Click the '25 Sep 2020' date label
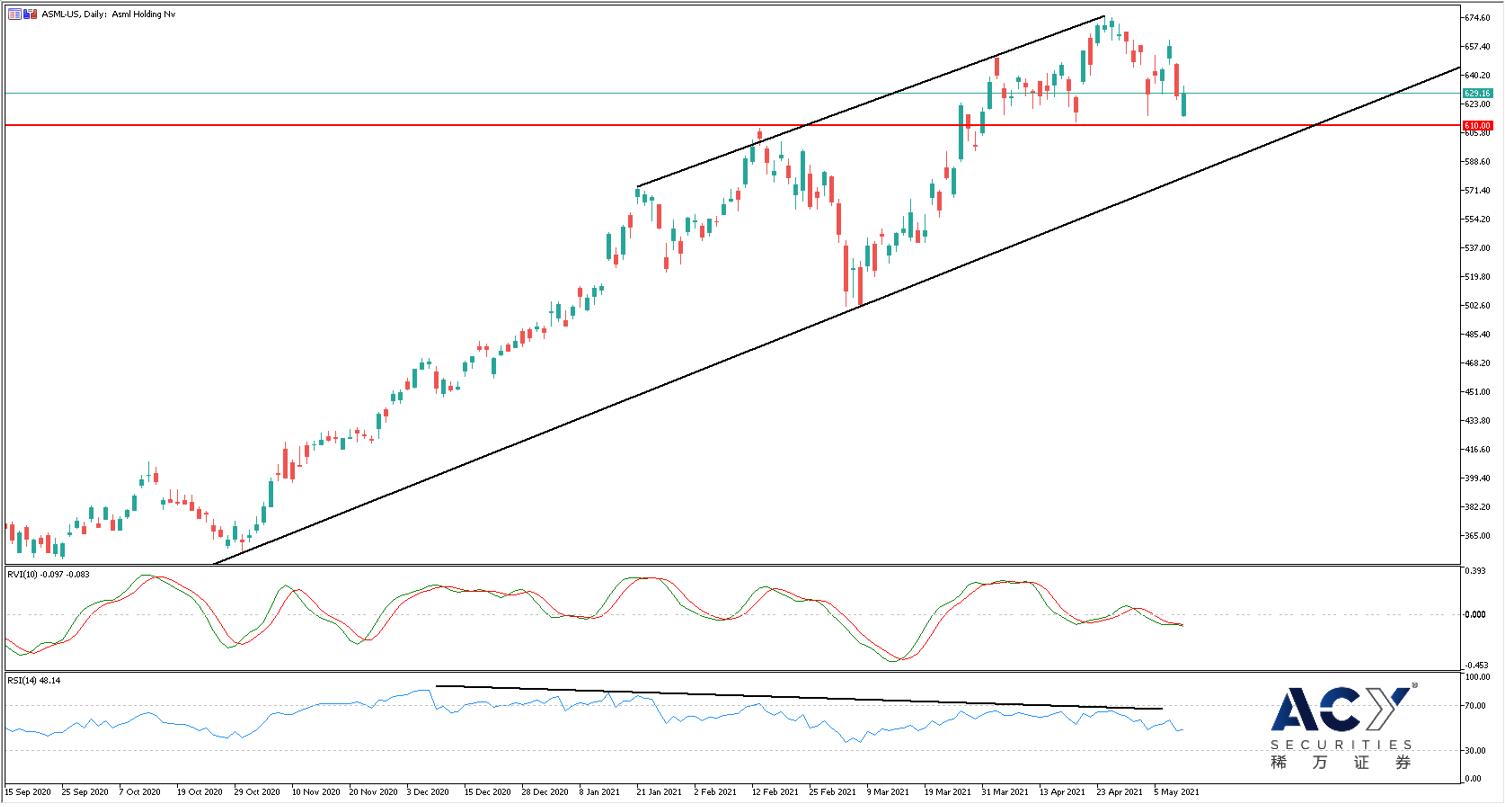The width and height of the screenshot is (1505, 807). 83,791
